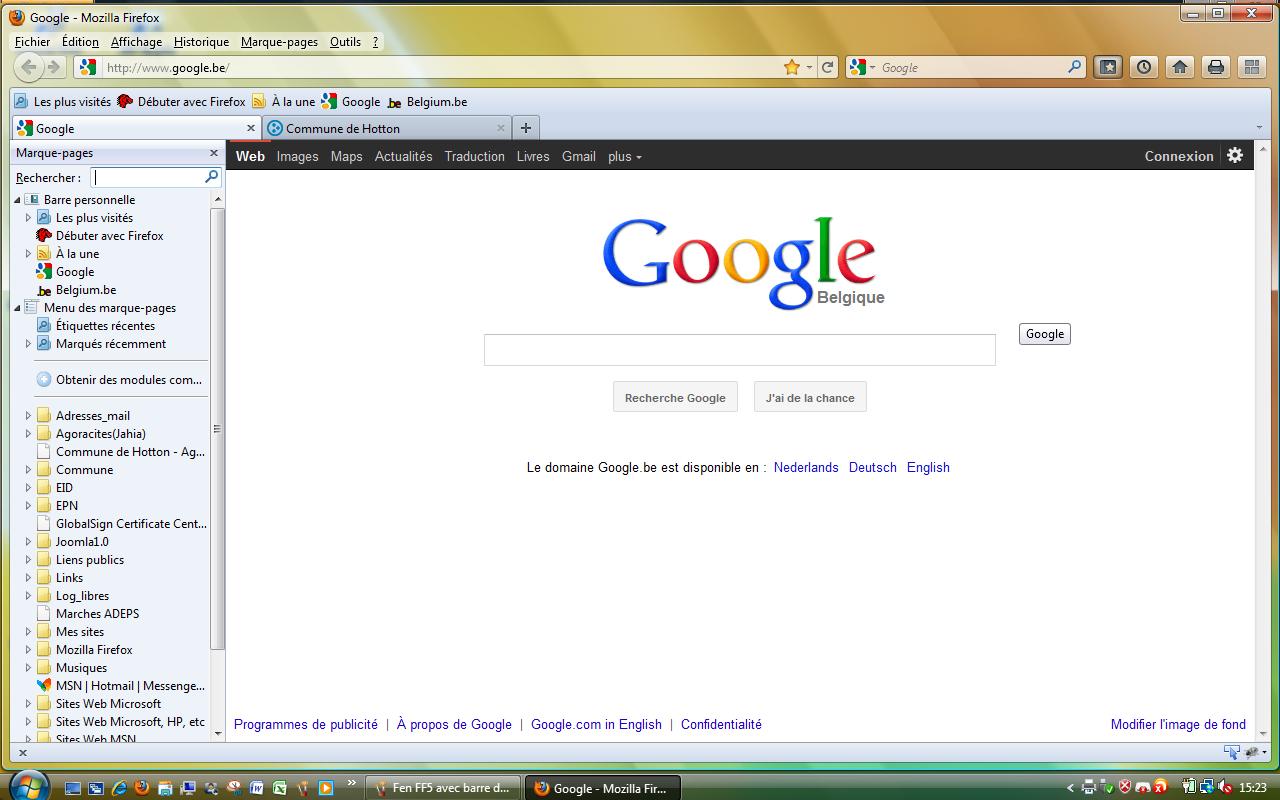Expand the Mozilla Firefox folder
The height and width of the screenshot is (800, 1280).
coord(28,650)
